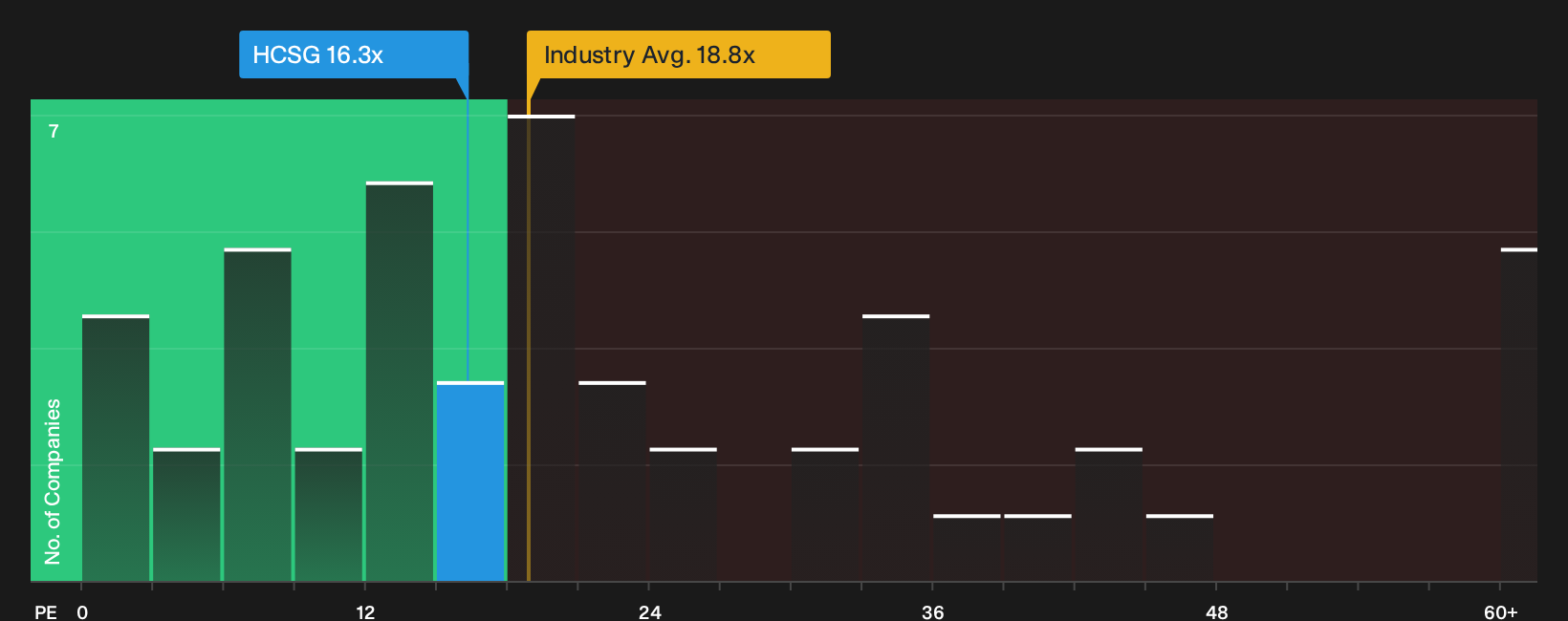Image resolution: width=1568 pixels, height=621 pixels.
Task: Click the '12' x-axis tick label
Action: pos(365,612)
